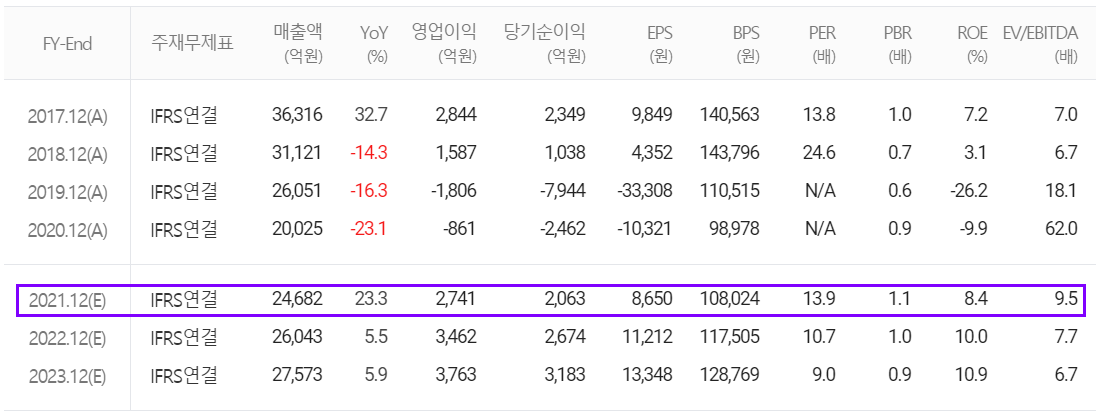Click operating profit 2,844 for 2017
This screenshot has height=414, width=1102.
click(457, 115)
